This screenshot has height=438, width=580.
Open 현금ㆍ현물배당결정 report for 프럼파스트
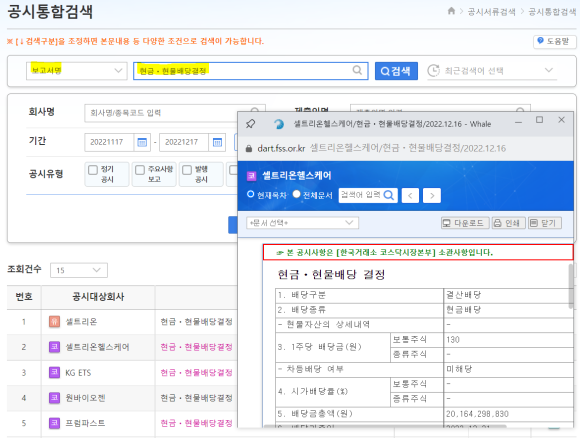click(196, 423)
